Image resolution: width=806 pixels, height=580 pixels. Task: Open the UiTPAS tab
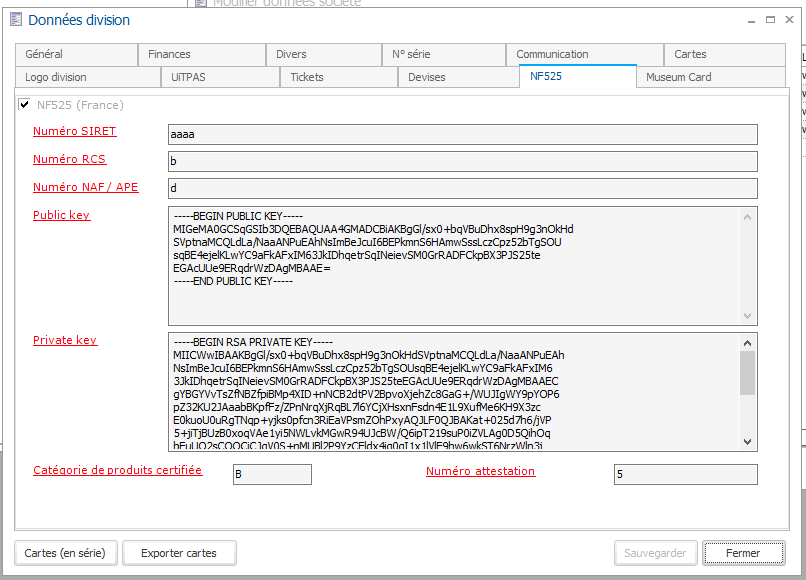click(x=187, y=77)
